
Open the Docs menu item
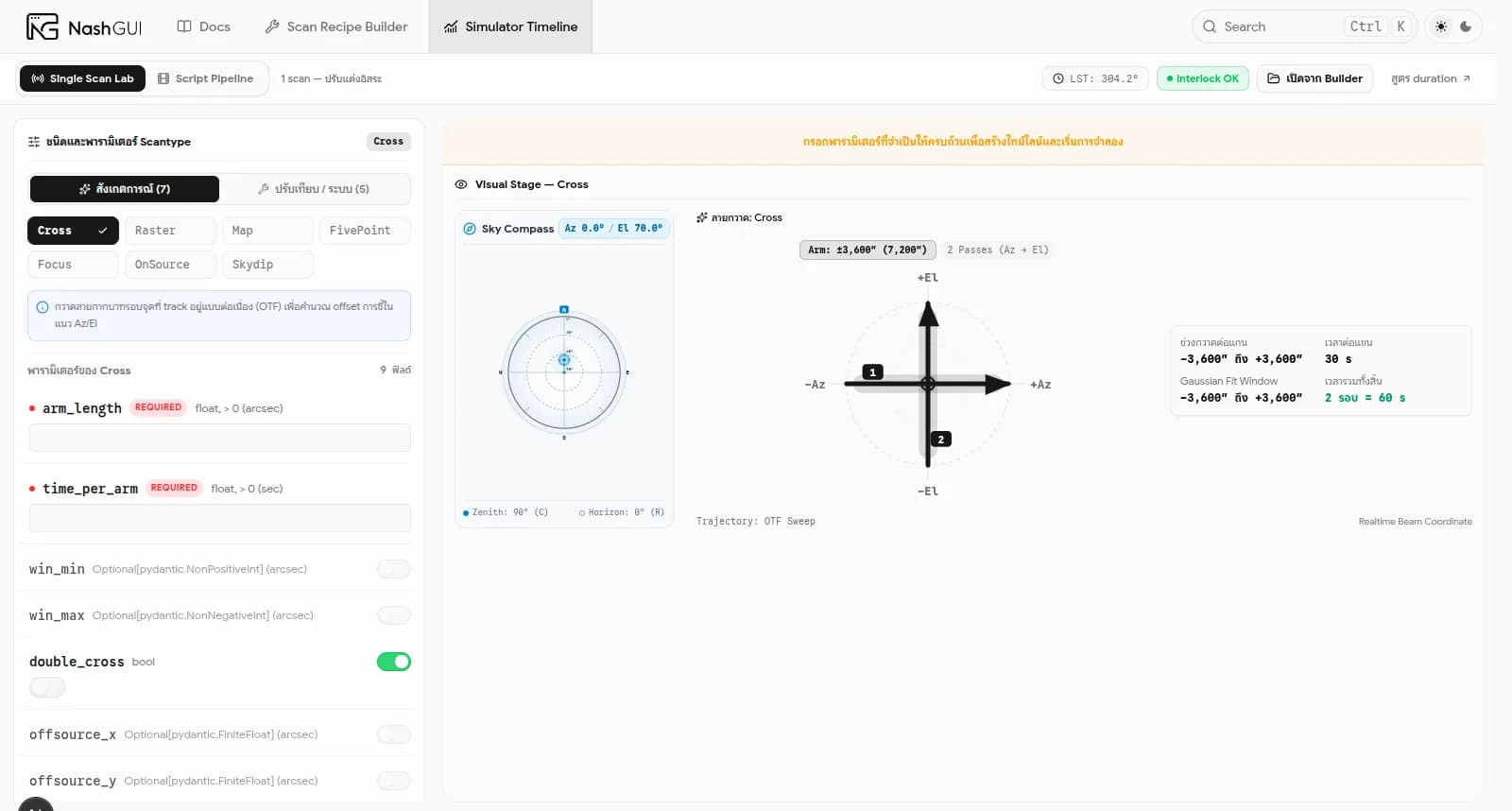point(204,26)
